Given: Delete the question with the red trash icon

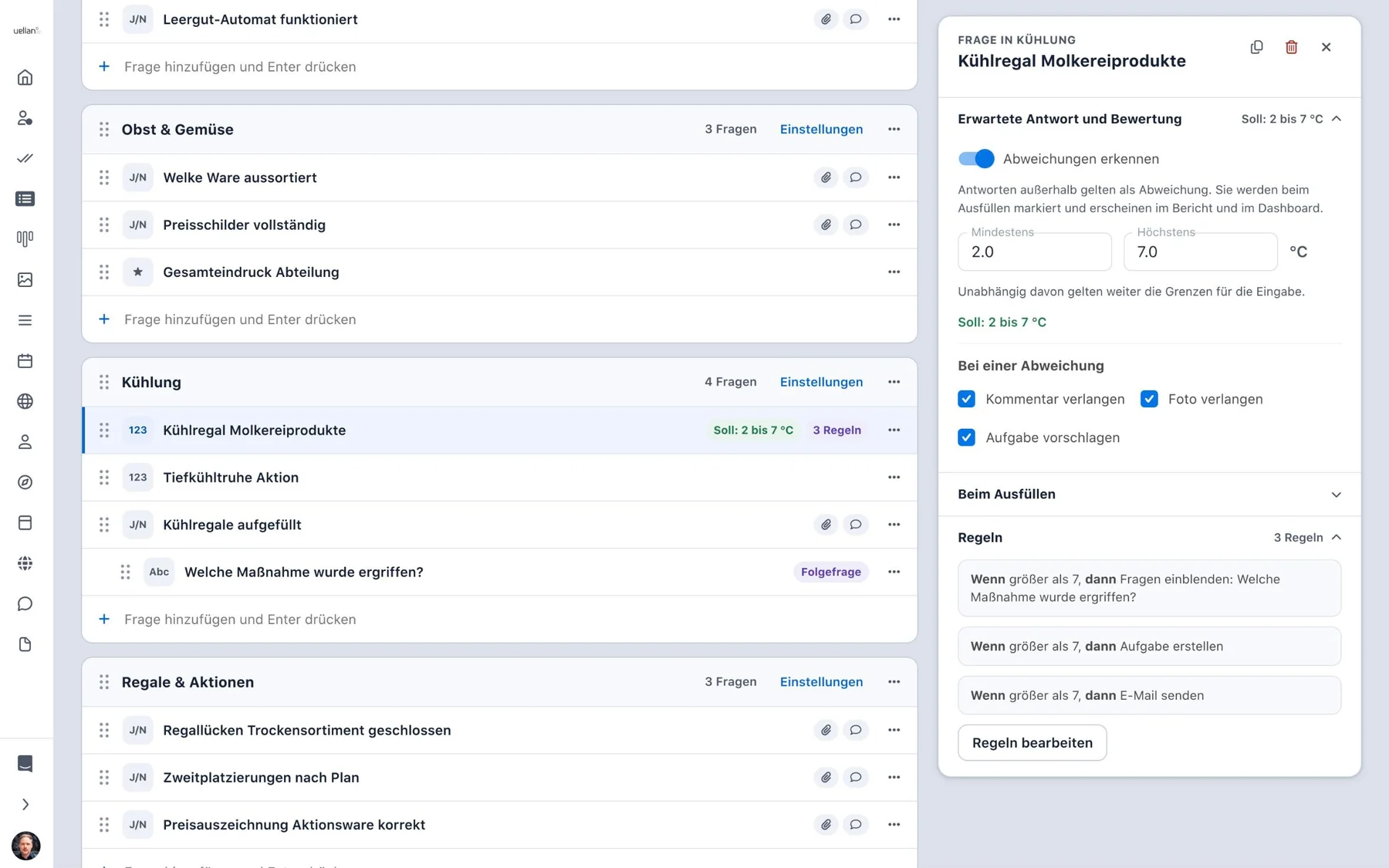Looking at the screenshot, I should pyautogui.click(x=1291, y=47).
